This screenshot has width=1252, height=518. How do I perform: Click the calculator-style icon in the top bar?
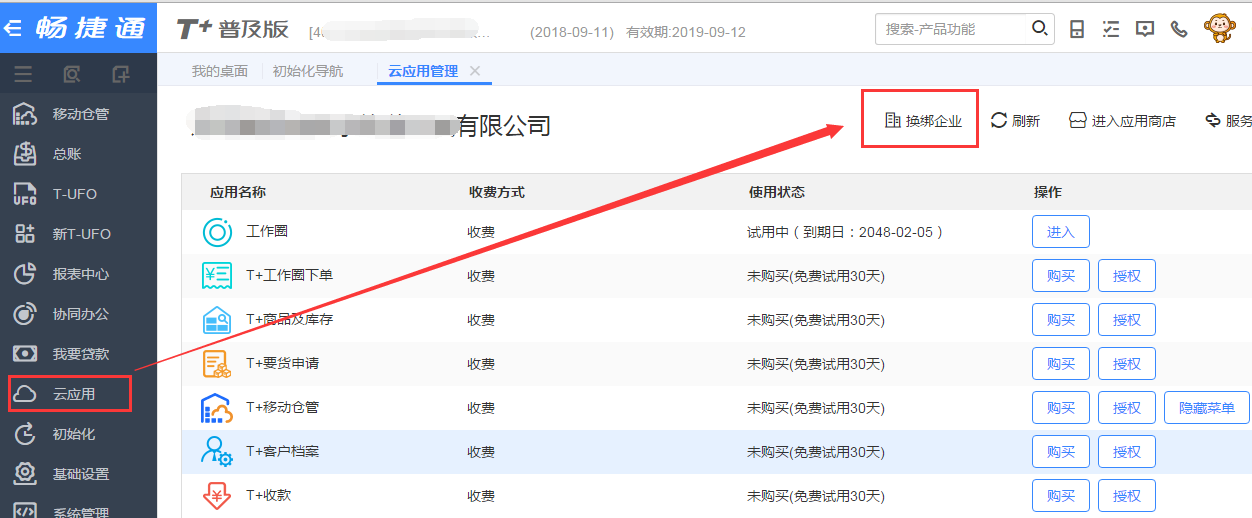1077,29
